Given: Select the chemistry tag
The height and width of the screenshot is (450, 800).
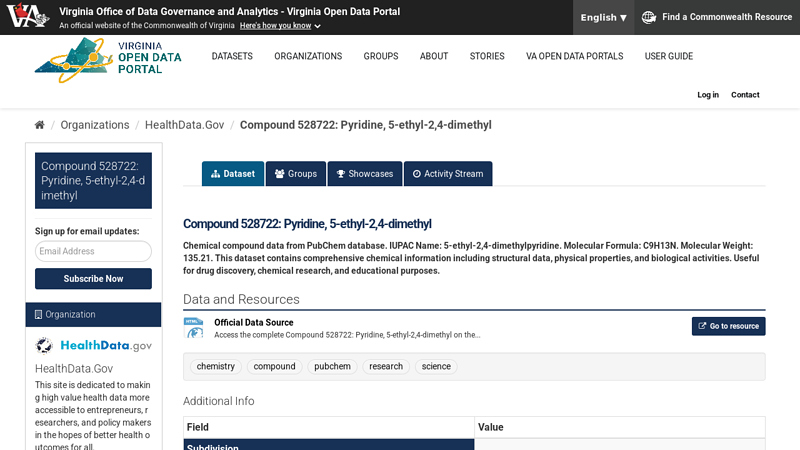Looking at the screenshot, I should [x=216, y=366].
